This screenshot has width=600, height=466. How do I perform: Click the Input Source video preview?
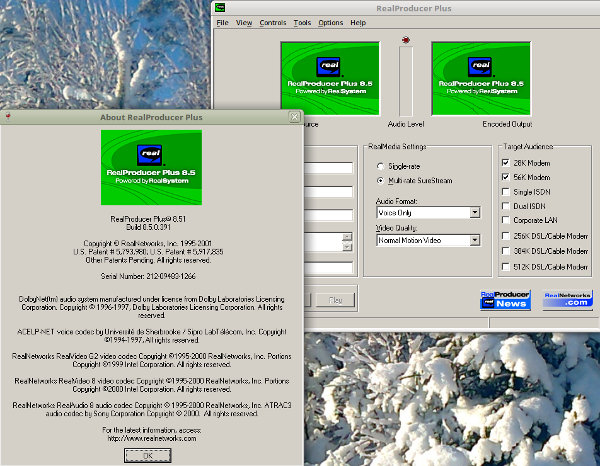pos(330,78)
